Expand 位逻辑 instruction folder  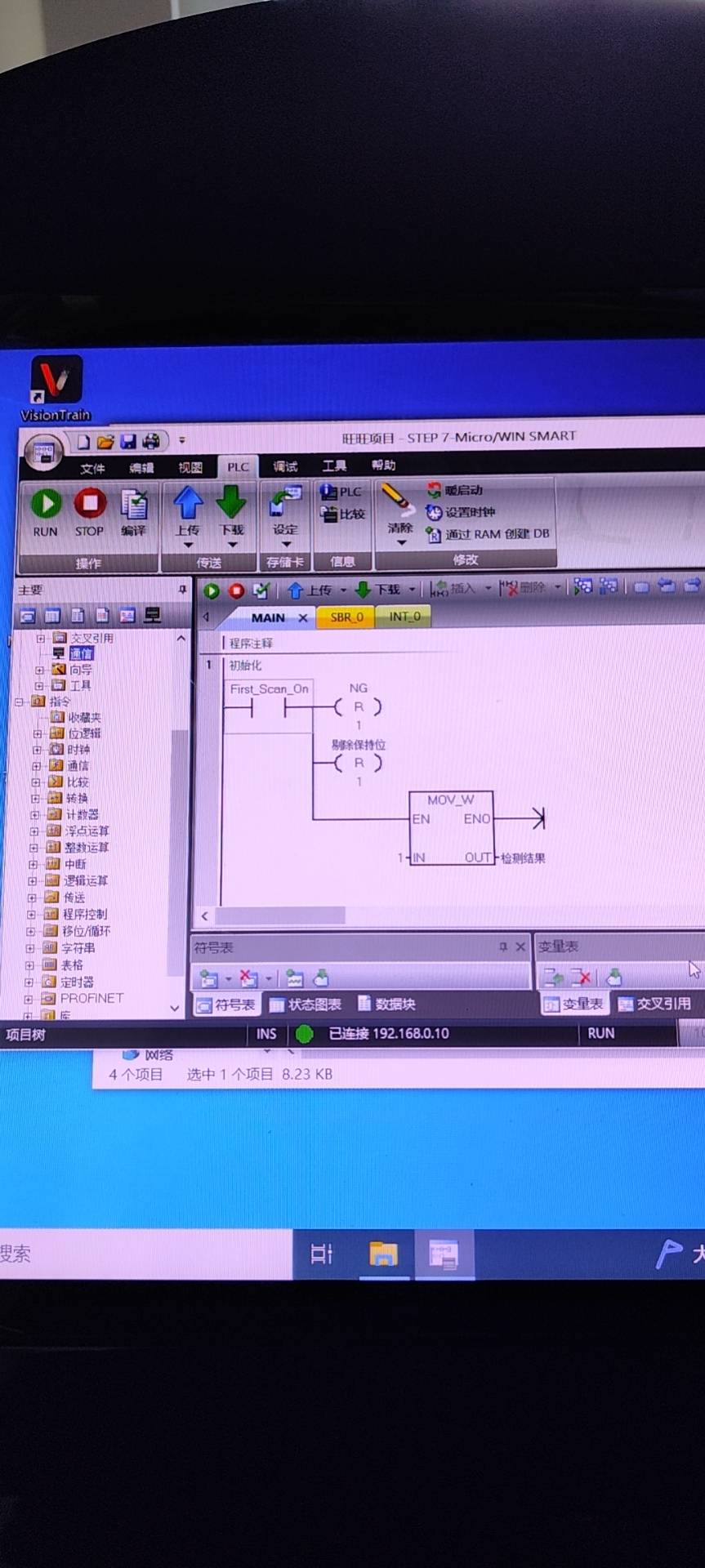37,733
